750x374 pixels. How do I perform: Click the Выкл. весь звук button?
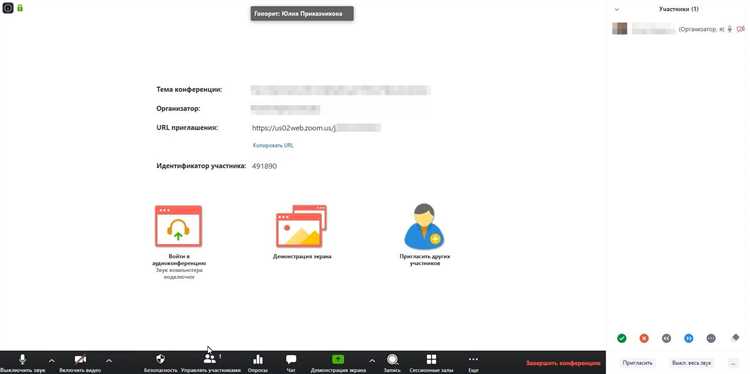[x=692, y=363]
